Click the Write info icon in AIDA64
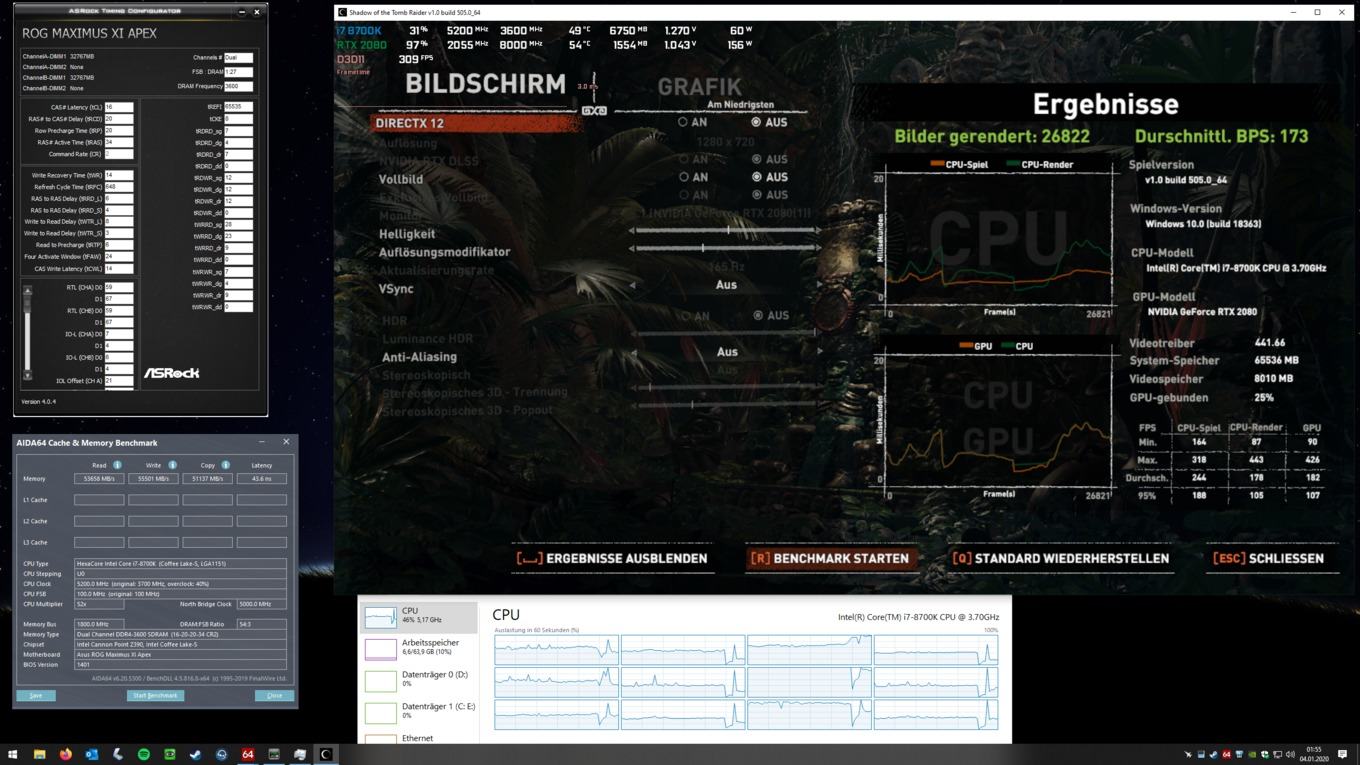Viewport: 1360px width, 765px height. coord(172,465)
